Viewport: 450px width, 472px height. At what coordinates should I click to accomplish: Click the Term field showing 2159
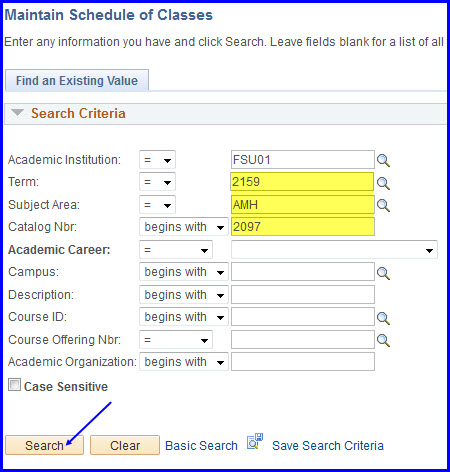pyautogui.click(x=302, y=182)
